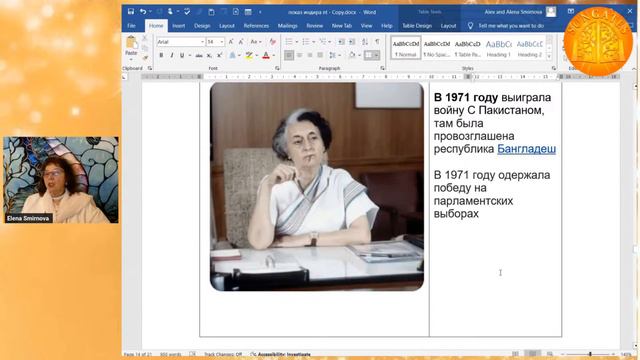640x360 pixels.
Task: Open the Arial font name dropdown
Action: [202, 42]
